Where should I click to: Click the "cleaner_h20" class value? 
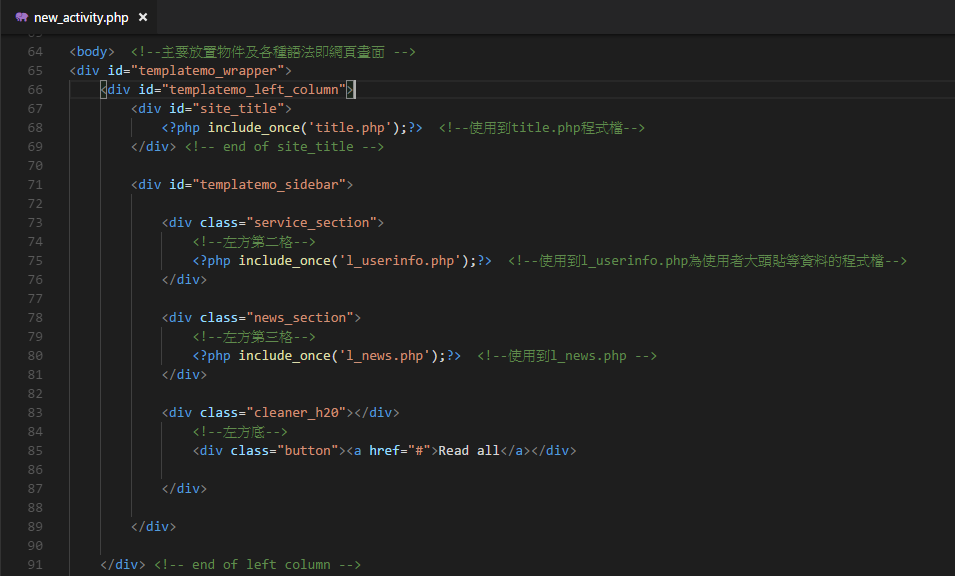click(296, 412)
